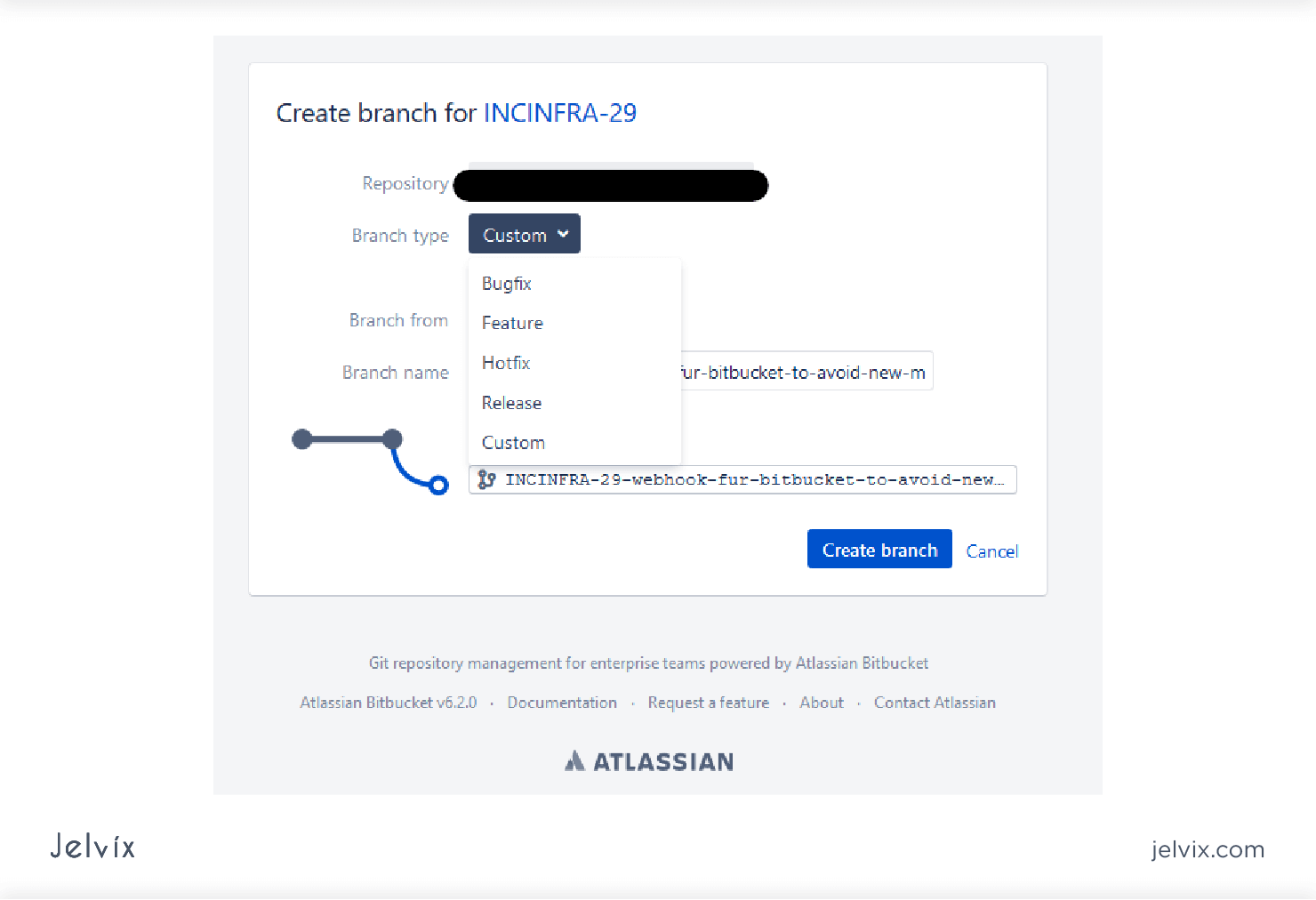Choose Hotfix from the dropdown options
Image resolution: width=1316 pixels, height=900 pixels.
pyautogui.click(x=505, y=363)
